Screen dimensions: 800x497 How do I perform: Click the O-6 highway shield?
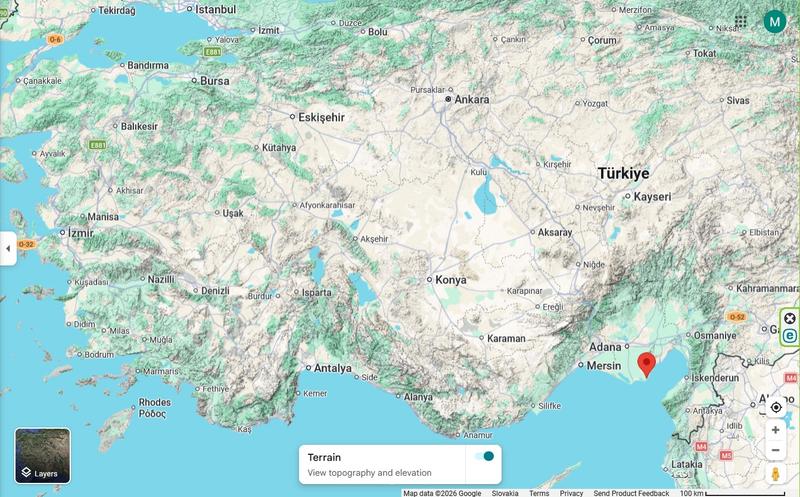click(x=55, y=39)
